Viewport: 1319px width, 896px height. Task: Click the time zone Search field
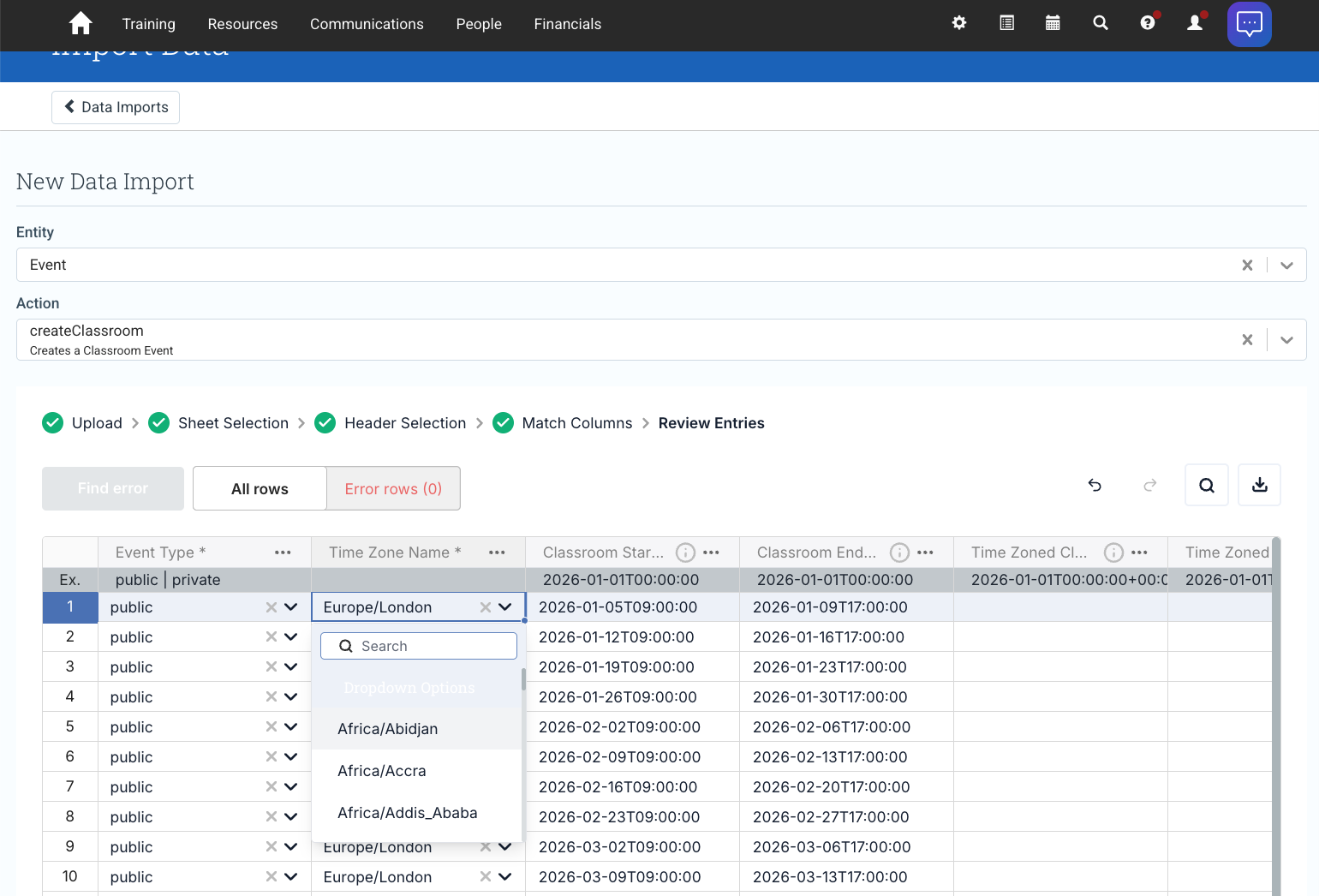[x=419, y=646]
